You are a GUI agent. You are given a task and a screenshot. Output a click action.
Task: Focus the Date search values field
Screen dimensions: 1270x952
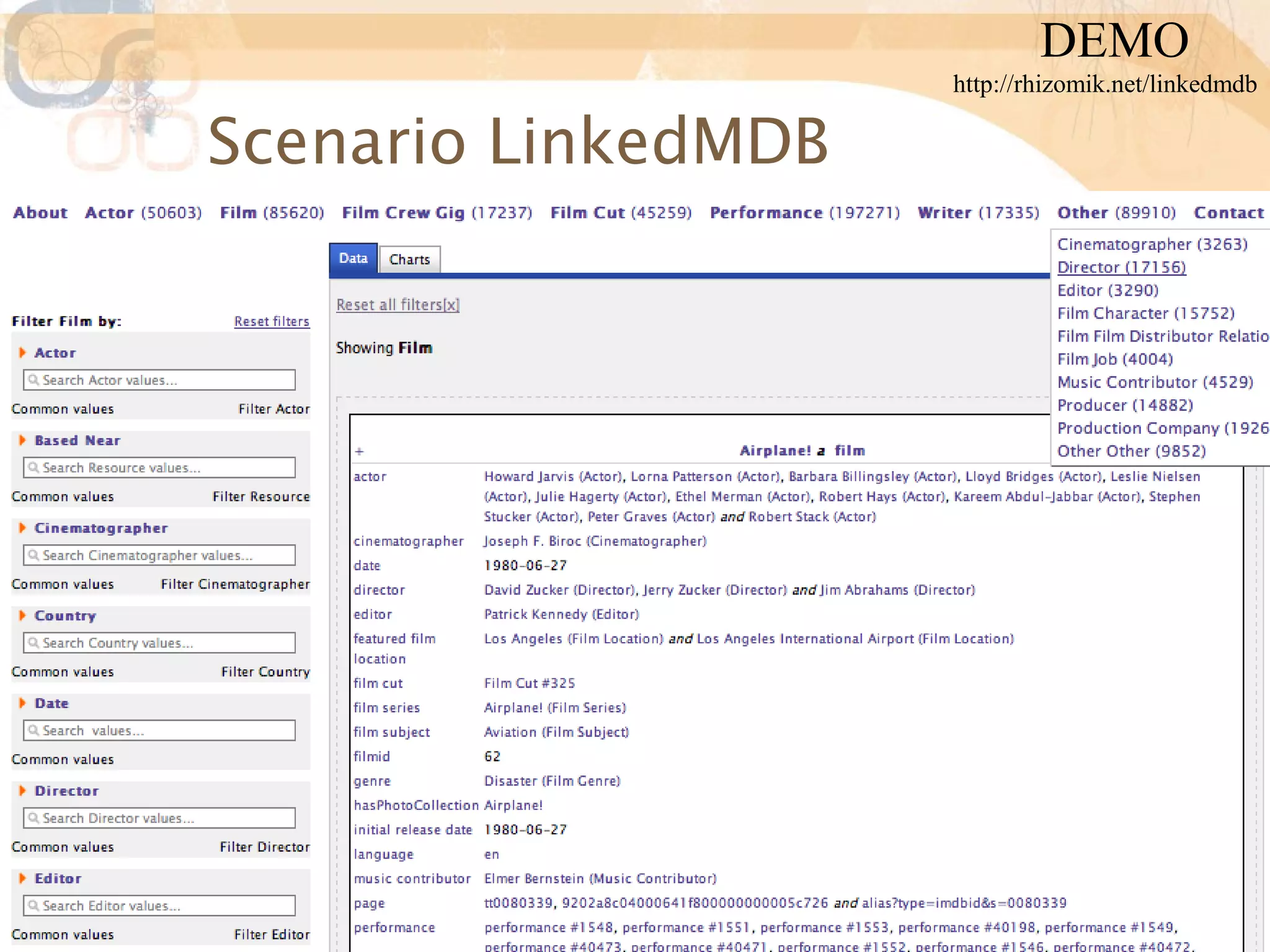(159, 730)
